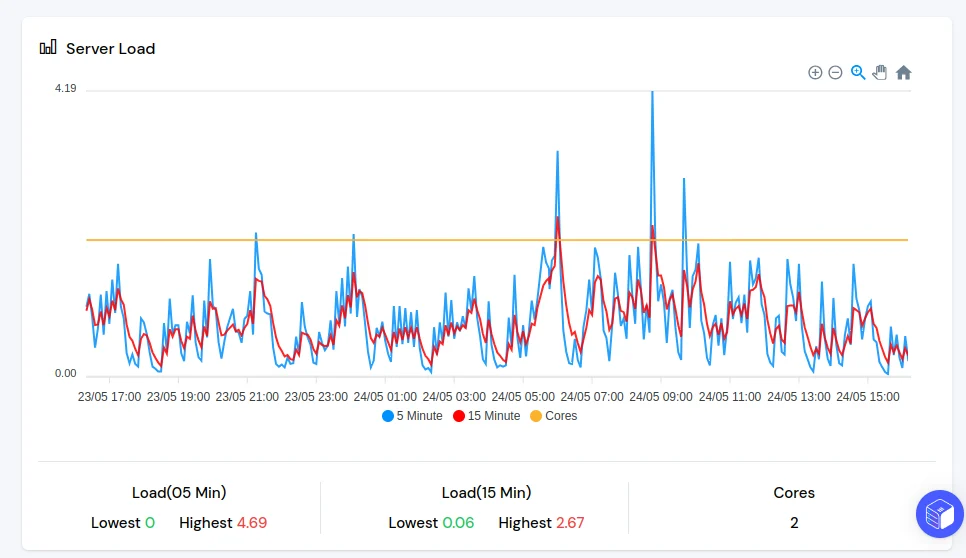Click the 24/05 07:00 axis label
The width and height of the screenshot is (966, 558).
coord(592,397)
